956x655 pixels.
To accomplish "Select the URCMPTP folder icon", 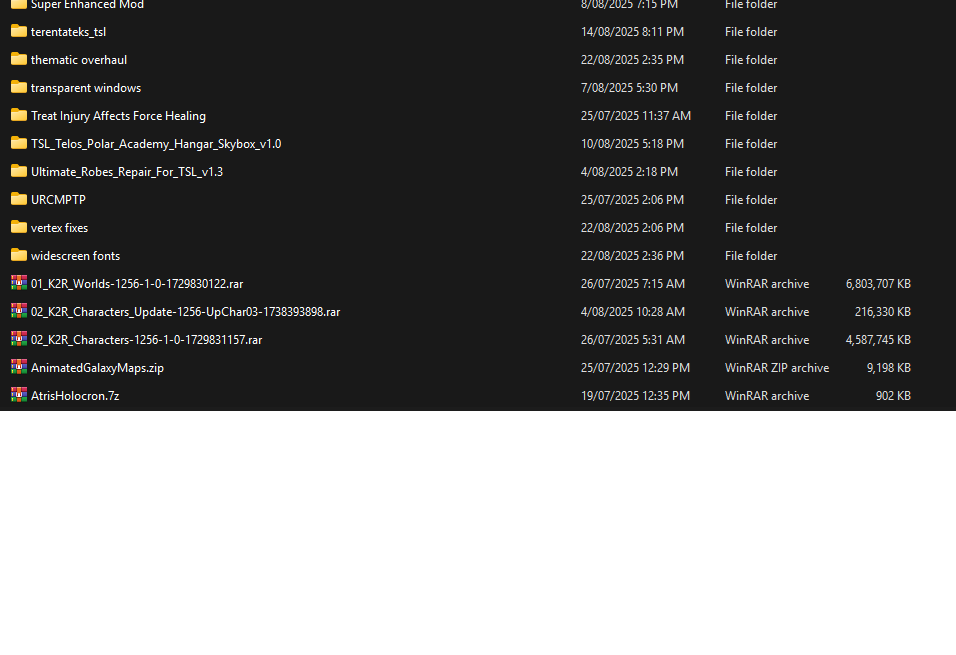I will [19, 199].
